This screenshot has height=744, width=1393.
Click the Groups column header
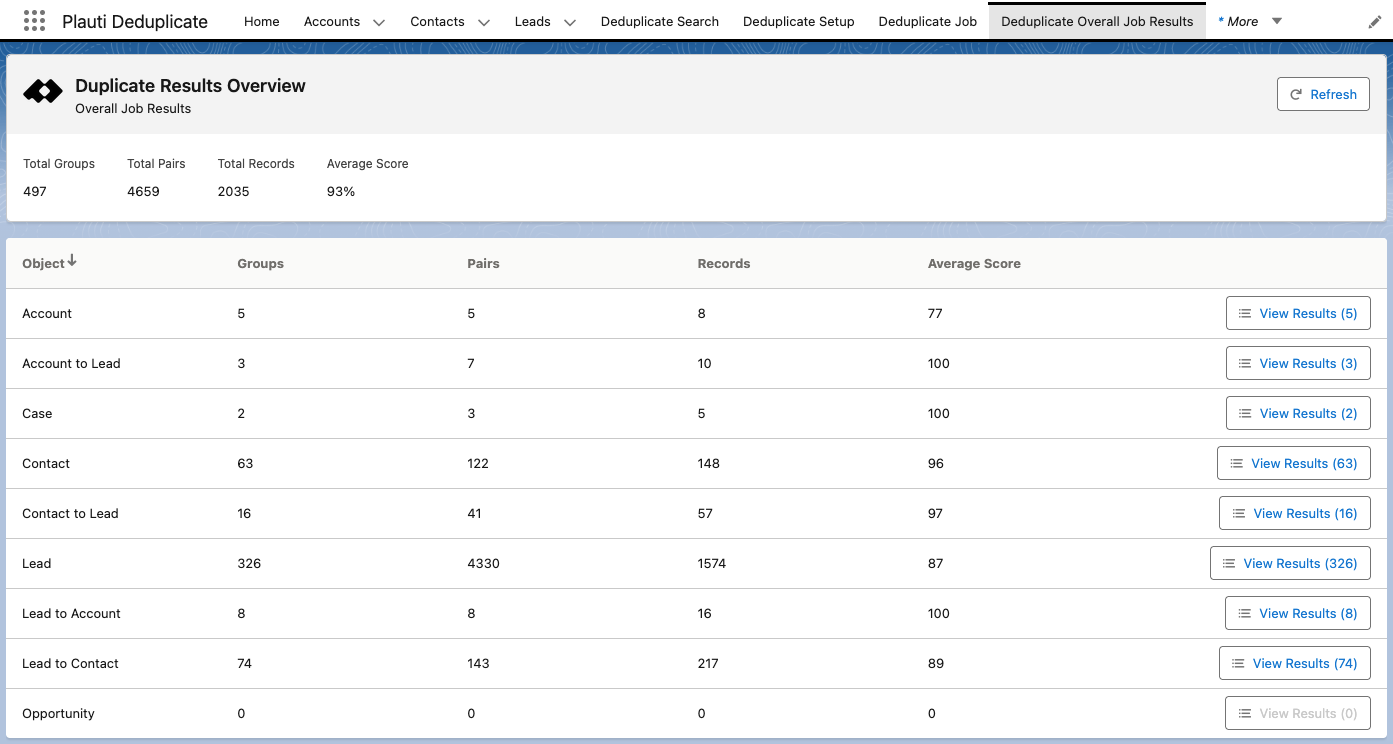point(260,264)
